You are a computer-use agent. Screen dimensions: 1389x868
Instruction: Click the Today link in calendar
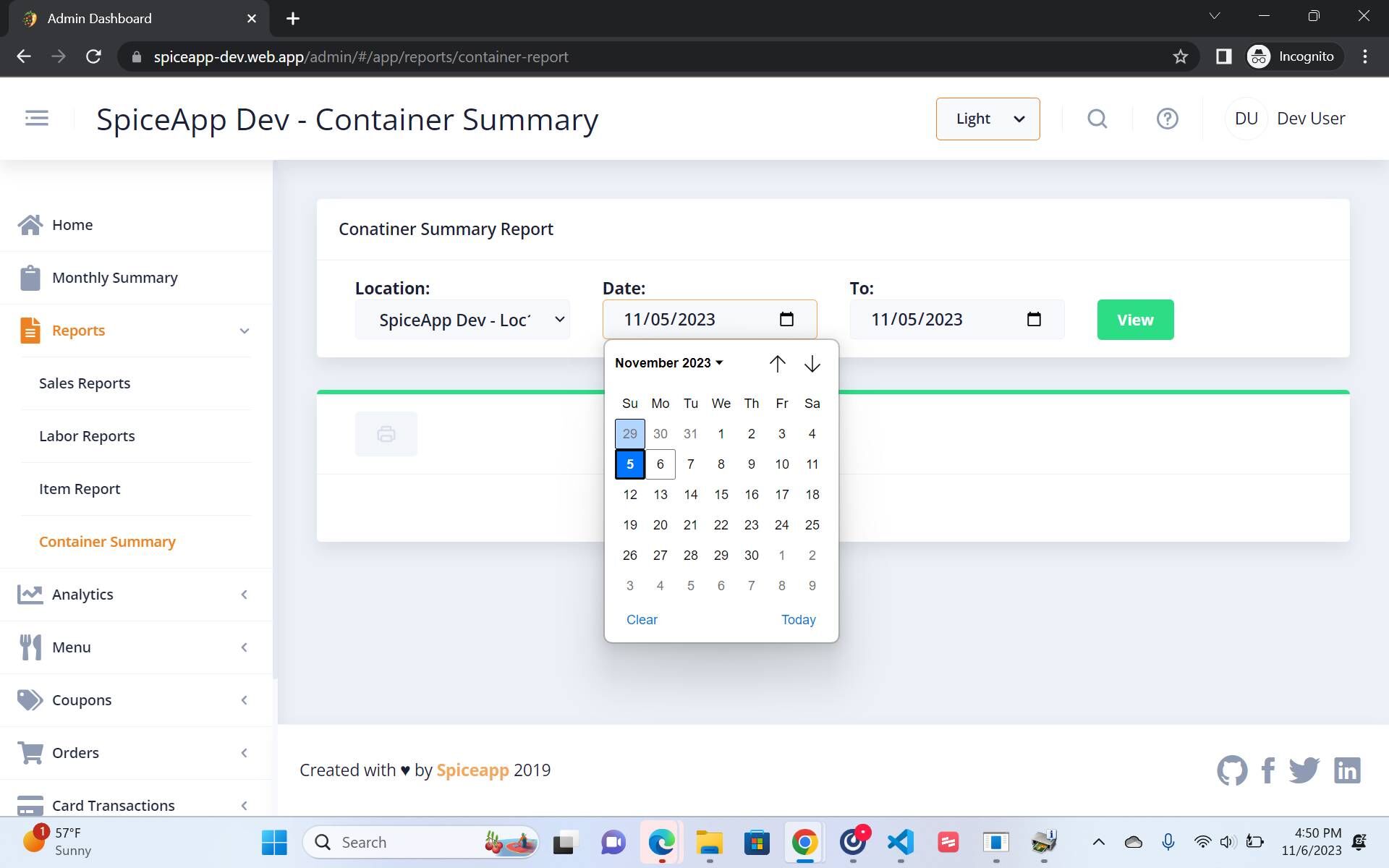pyautogui.click(x=798, y=620)
